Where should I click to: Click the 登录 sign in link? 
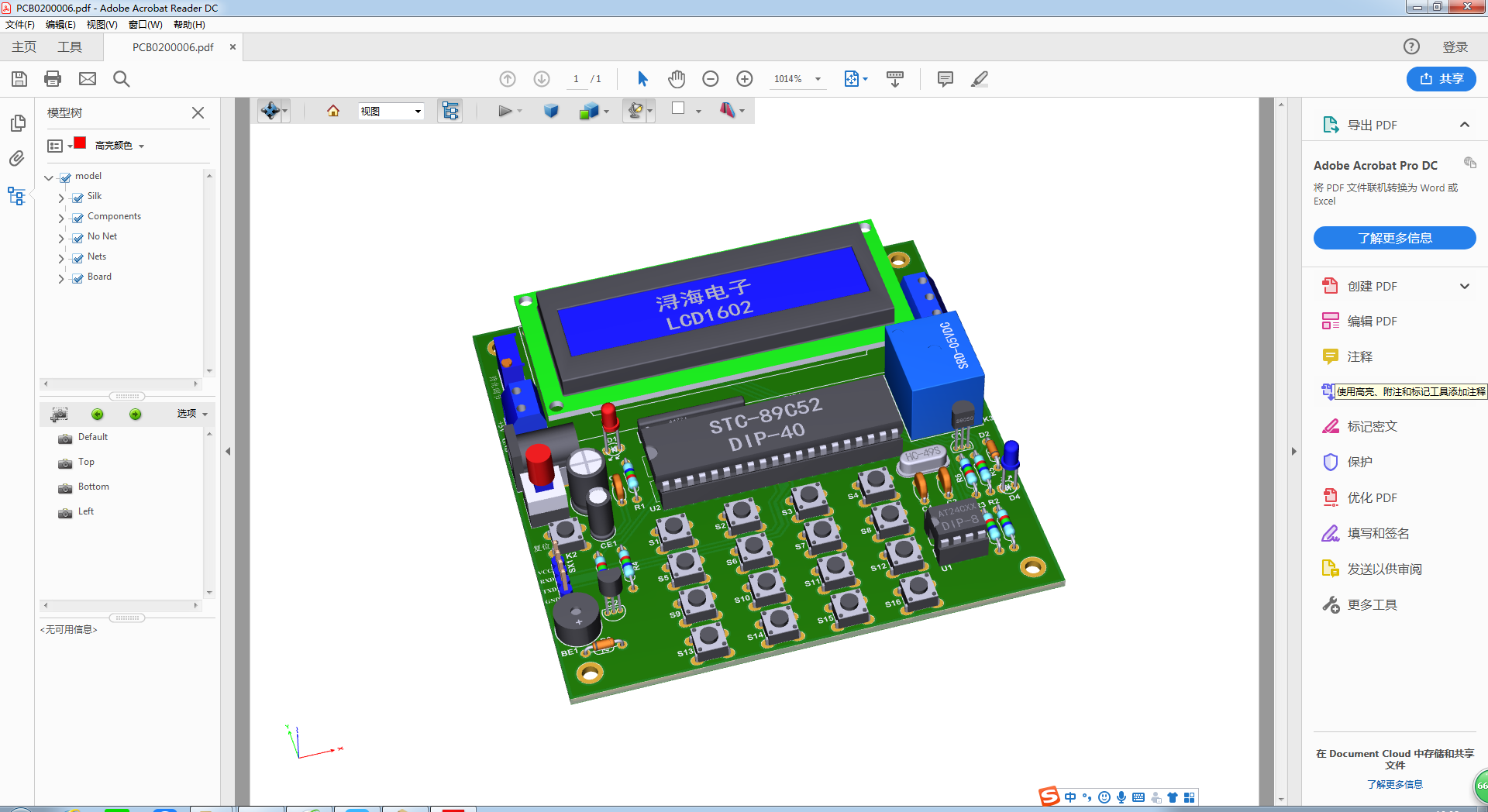coord(1455,46)
